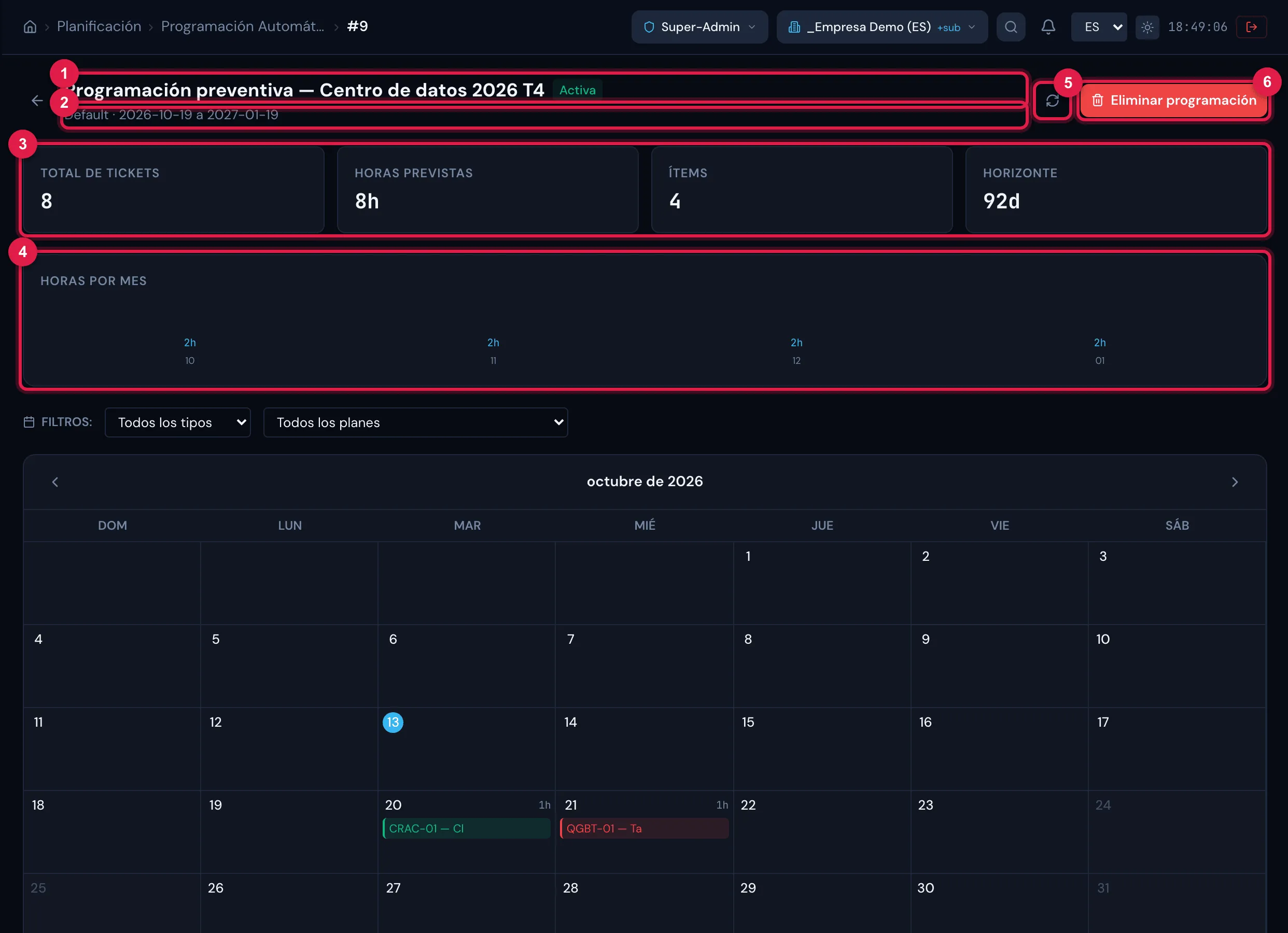This screenshot has height=933, width=1288.
Task: Open the Super-Admin role dropdown
Action: (x=699, y=26)
